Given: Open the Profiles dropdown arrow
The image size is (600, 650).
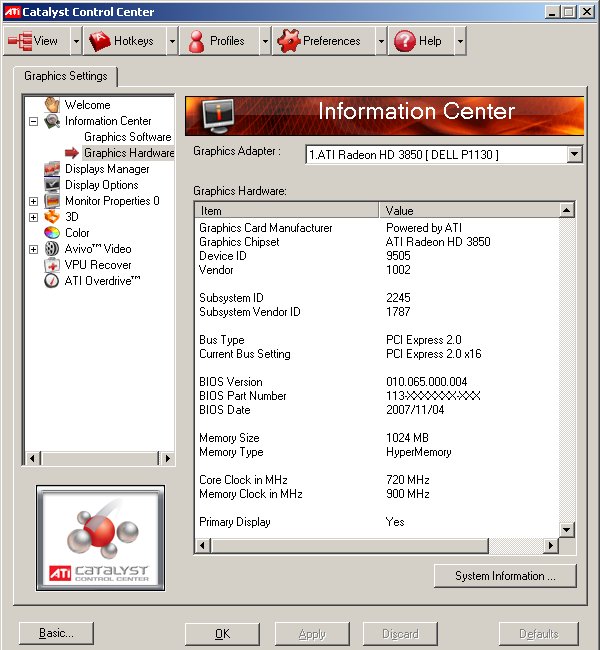Looking at the screenshot, I should click(x=265, y=41).
